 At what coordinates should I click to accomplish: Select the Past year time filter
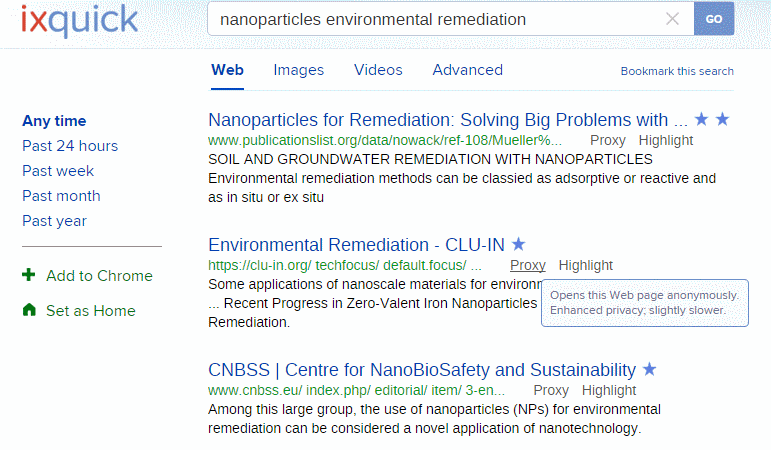pos(54,221)
